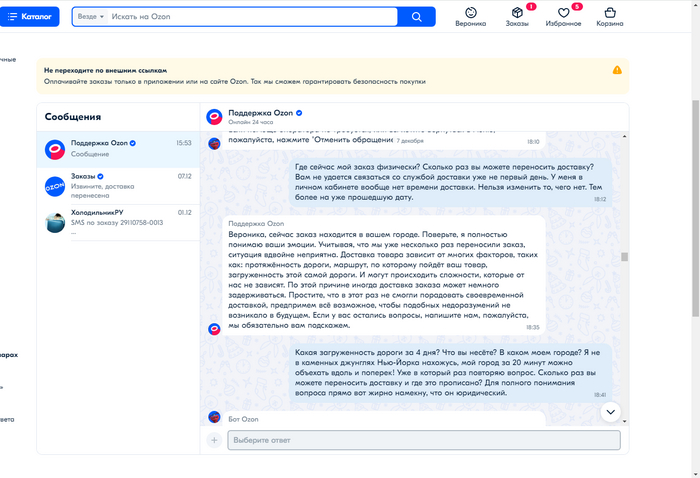The width and height of the screenshot is (700, 478).
Task: Click verified badge beside Заказы in list
Action: 100,176
